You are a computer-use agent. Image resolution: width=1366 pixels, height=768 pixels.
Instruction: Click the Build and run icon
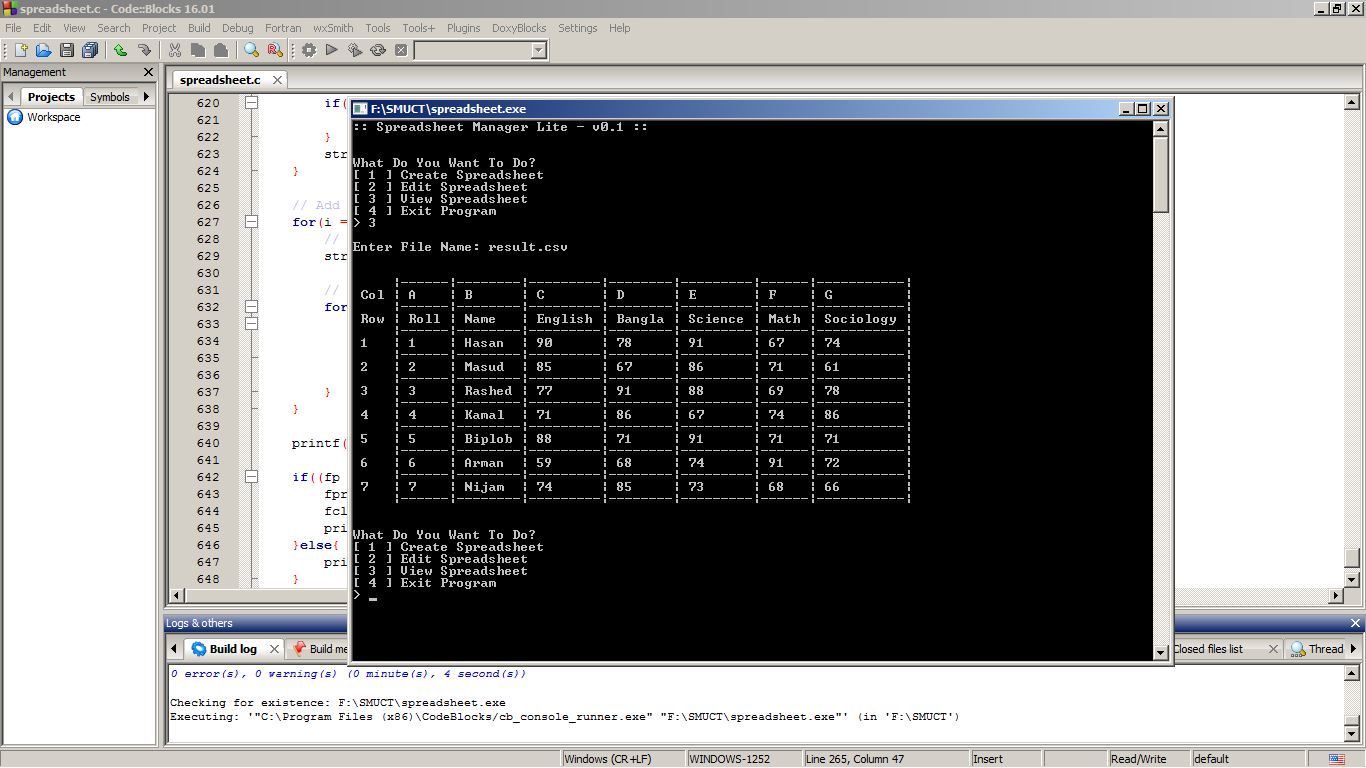pos(354,50)
